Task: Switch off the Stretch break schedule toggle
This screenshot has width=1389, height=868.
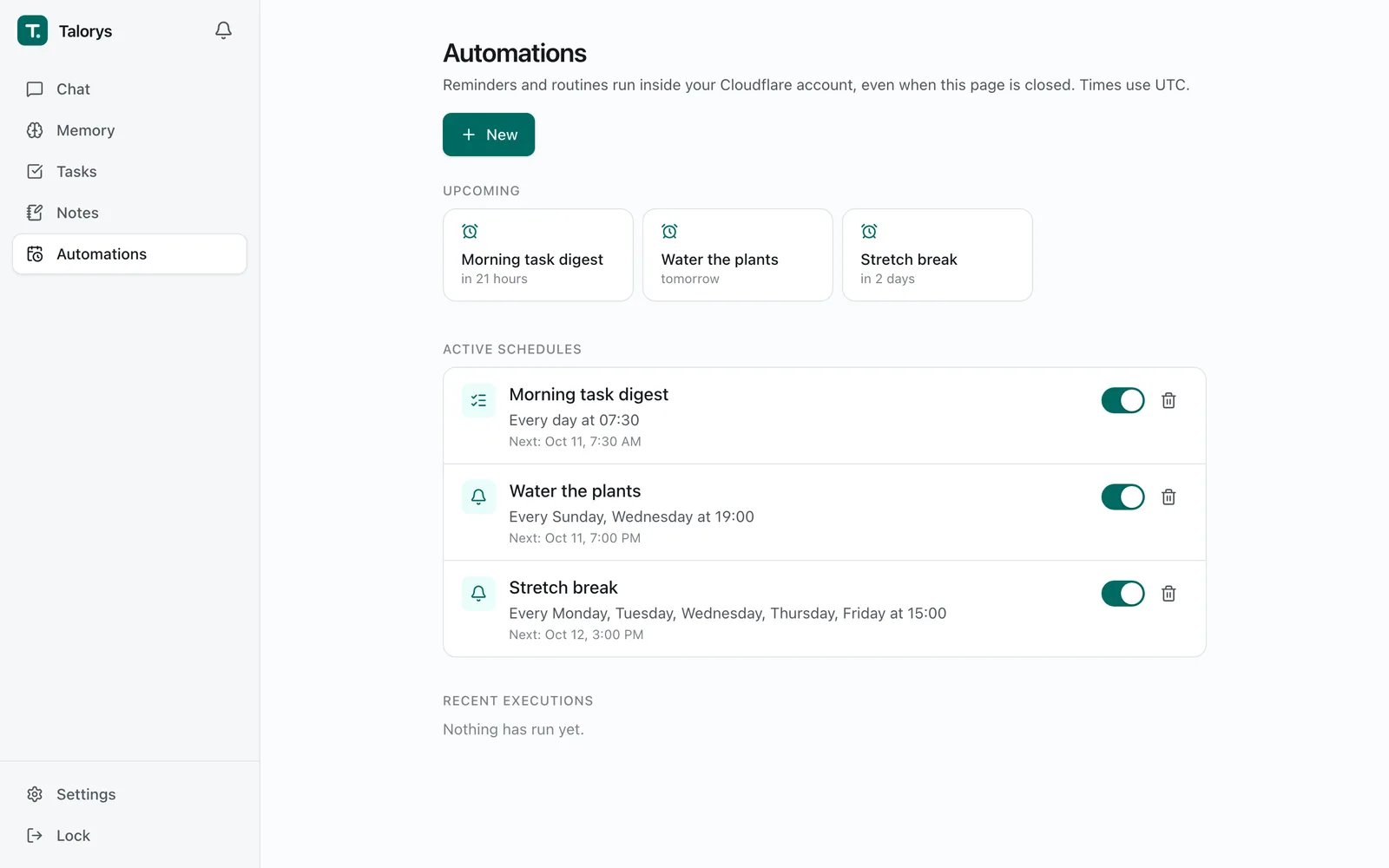Action: tap(1123, 593)
